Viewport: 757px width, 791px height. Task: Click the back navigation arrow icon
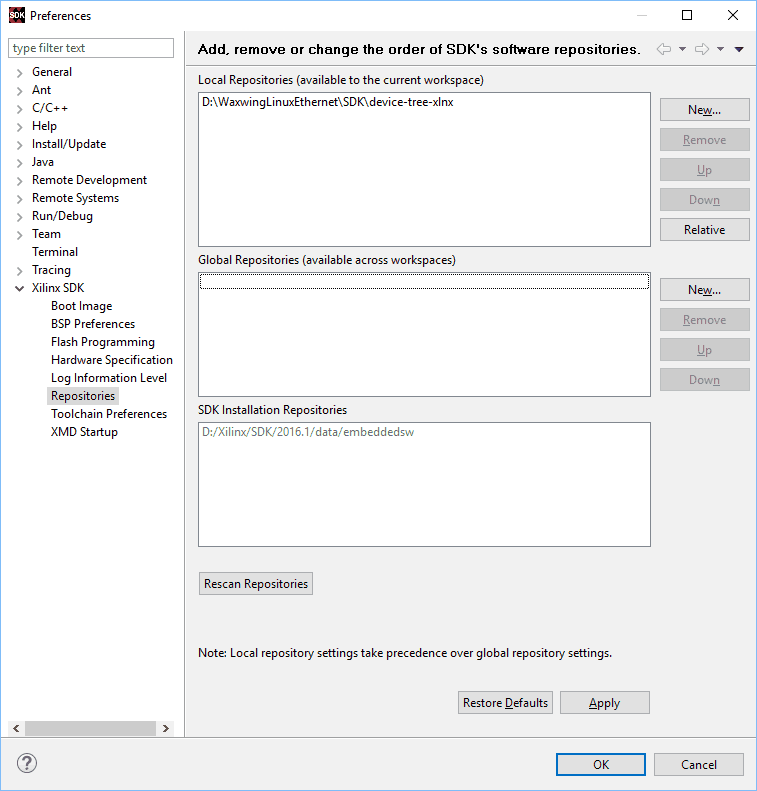point(664,49)
